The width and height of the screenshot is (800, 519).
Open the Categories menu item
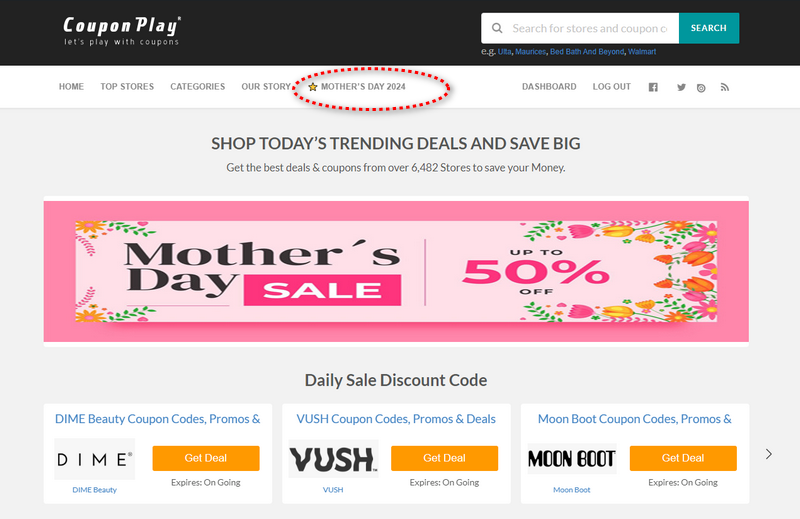197,87
